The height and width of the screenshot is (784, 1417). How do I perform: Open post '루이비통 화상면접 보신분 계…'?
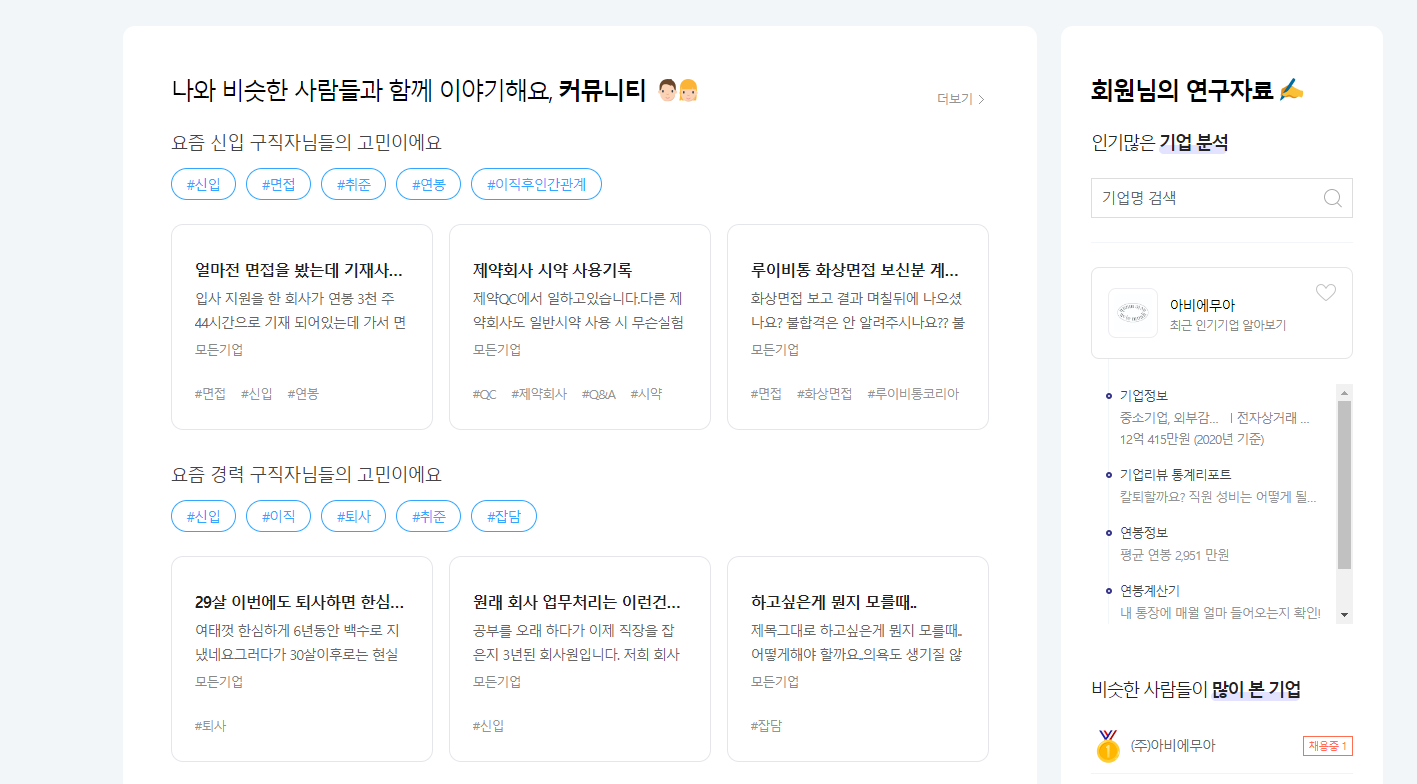856,270
